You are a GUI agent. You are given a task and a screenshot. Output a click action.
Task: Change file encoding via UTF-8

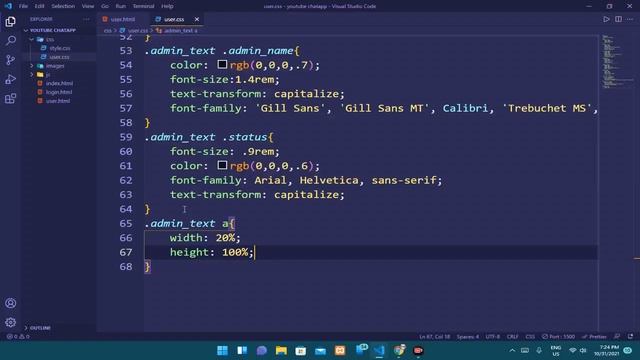pos(493,336)
